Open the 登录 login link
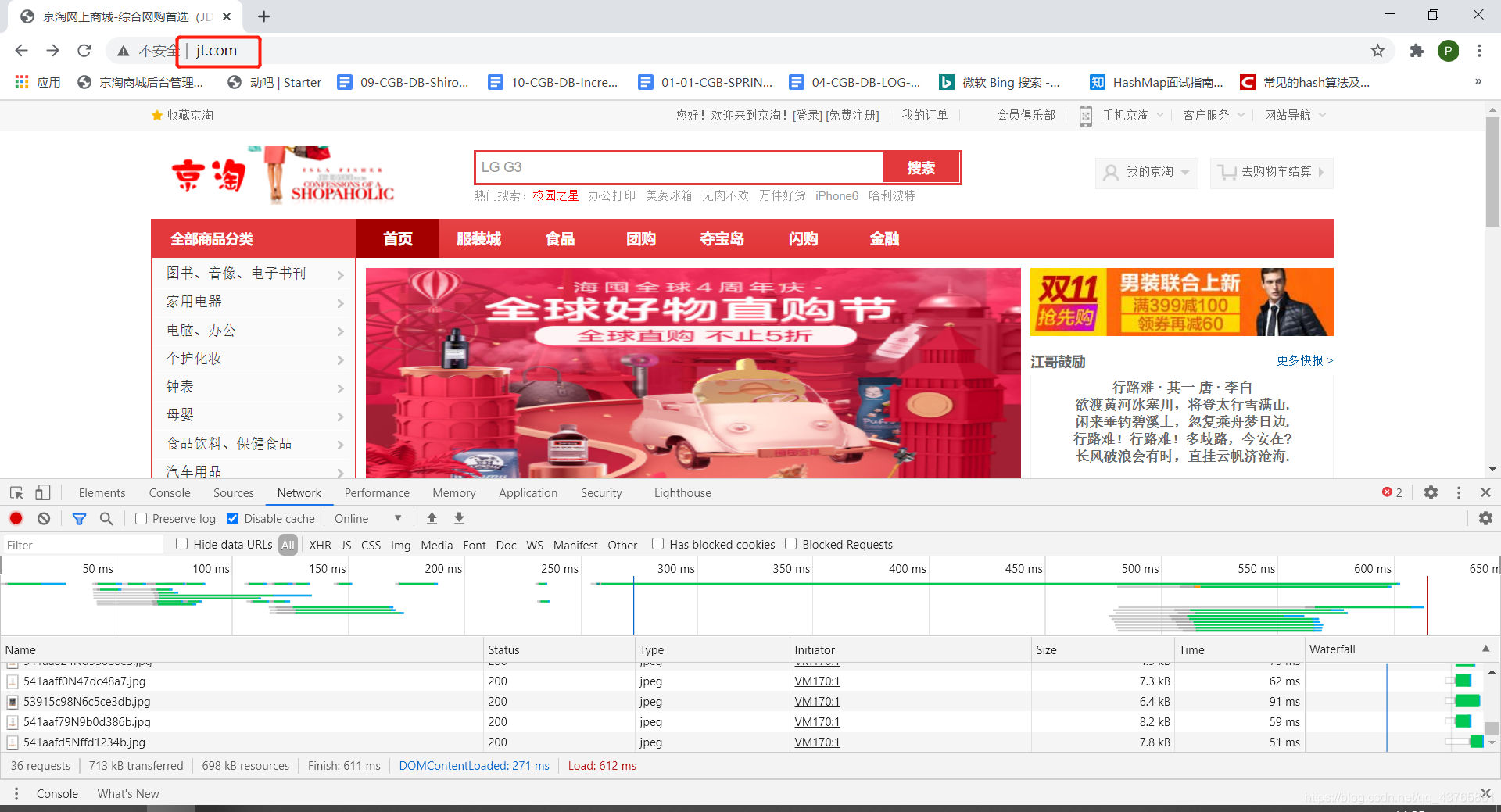The image size is (1501, 812). 808,115
